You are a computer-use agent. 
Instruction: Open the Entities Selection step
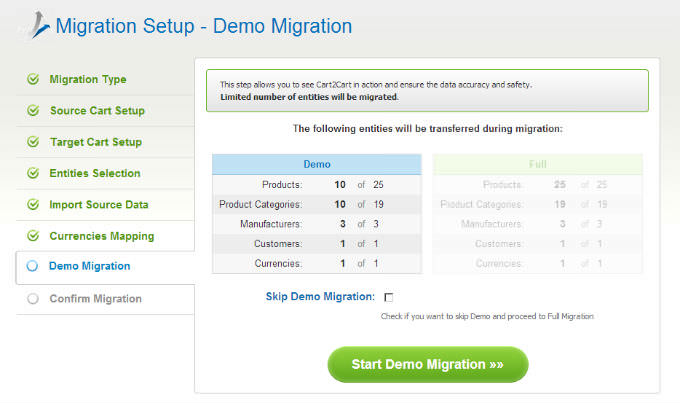pyautogui.click(x=95, y=173)
